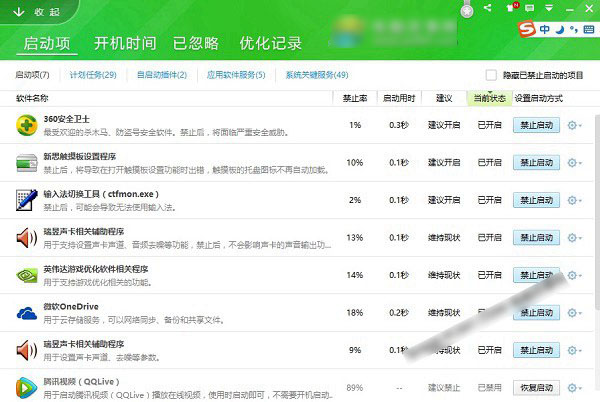This screenshot has height=402, width=600.
Task: Click 英伟达游戏优化软件相关程序 name text
Action: tap(96, 269)
